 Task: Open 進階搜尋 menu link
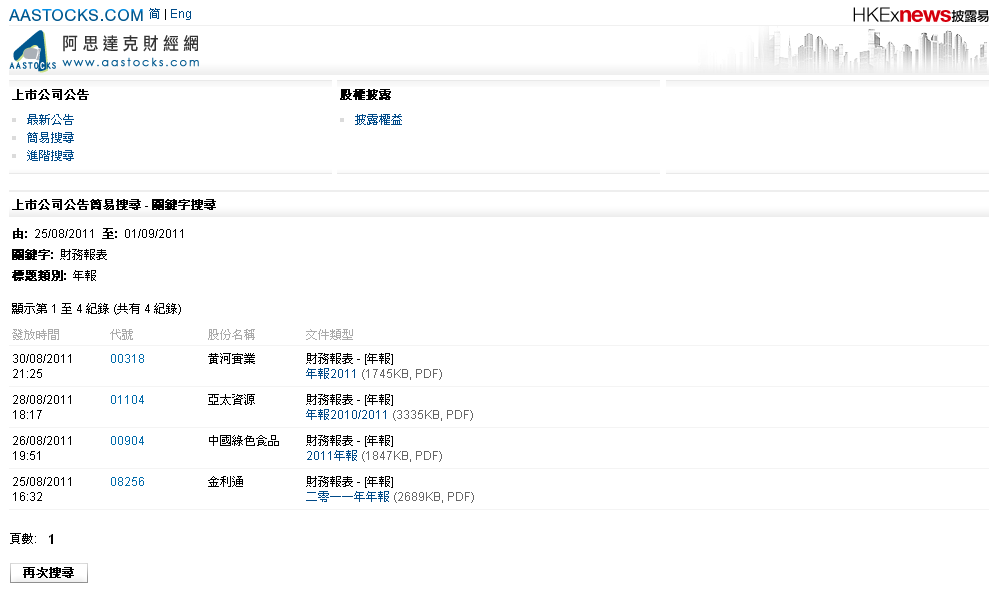tap(50, 156)
